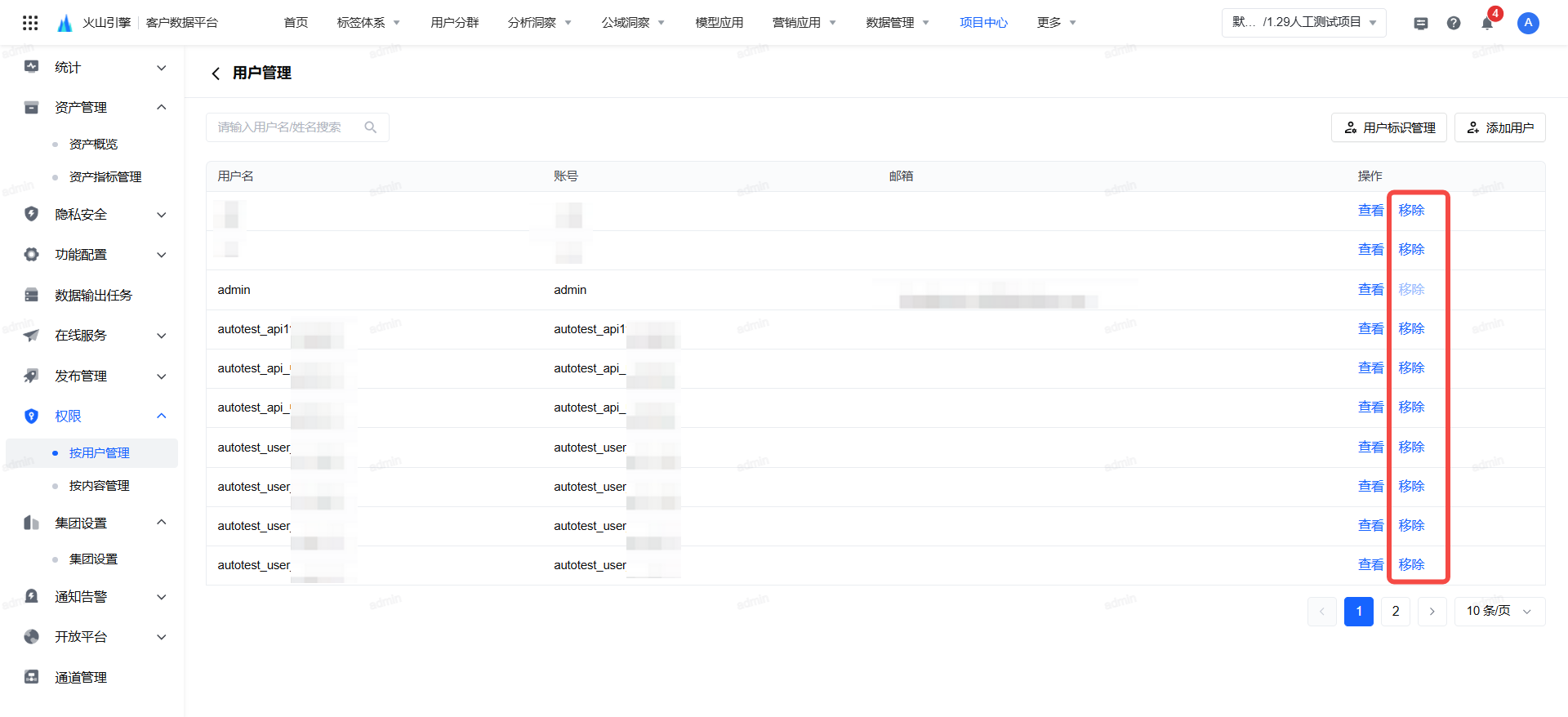Collapse the 资产管理 sidebar section

click(161, 108)
